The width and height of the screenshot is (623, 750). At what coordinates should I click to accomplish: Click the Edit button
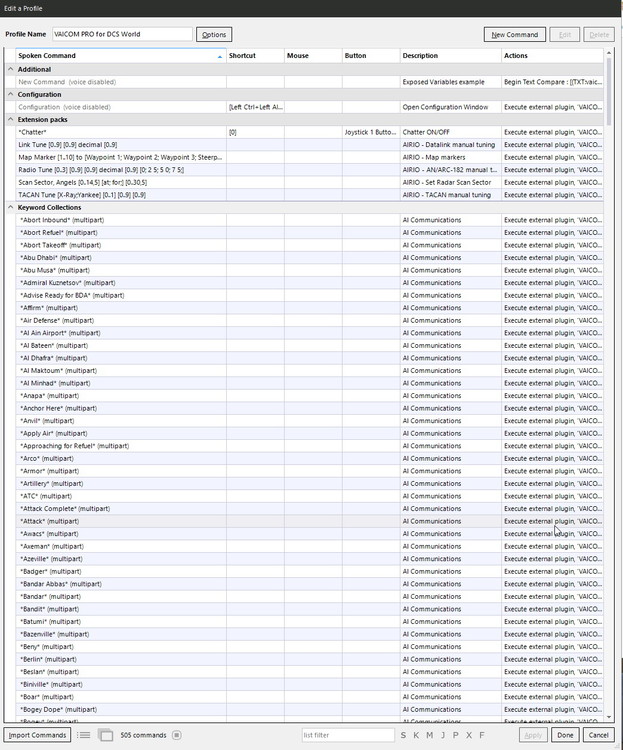tap(565, 34)
